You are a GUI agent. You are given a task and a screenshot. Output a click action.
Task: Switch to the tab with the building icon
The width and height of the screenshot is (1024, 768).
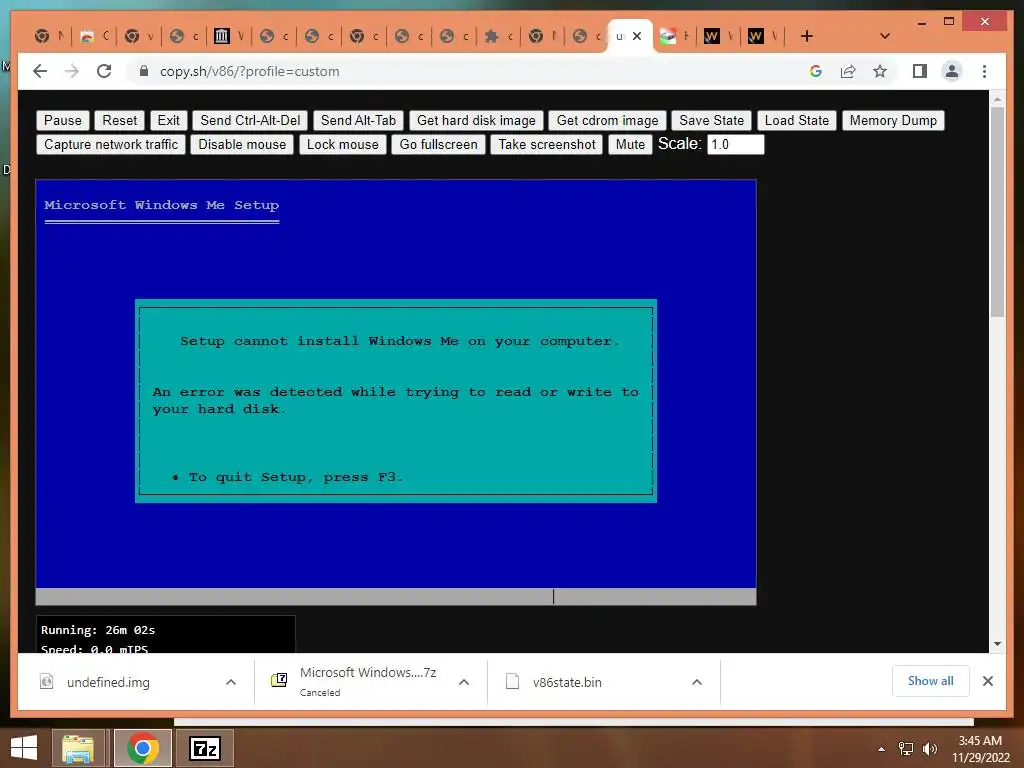tap(229, 36)
